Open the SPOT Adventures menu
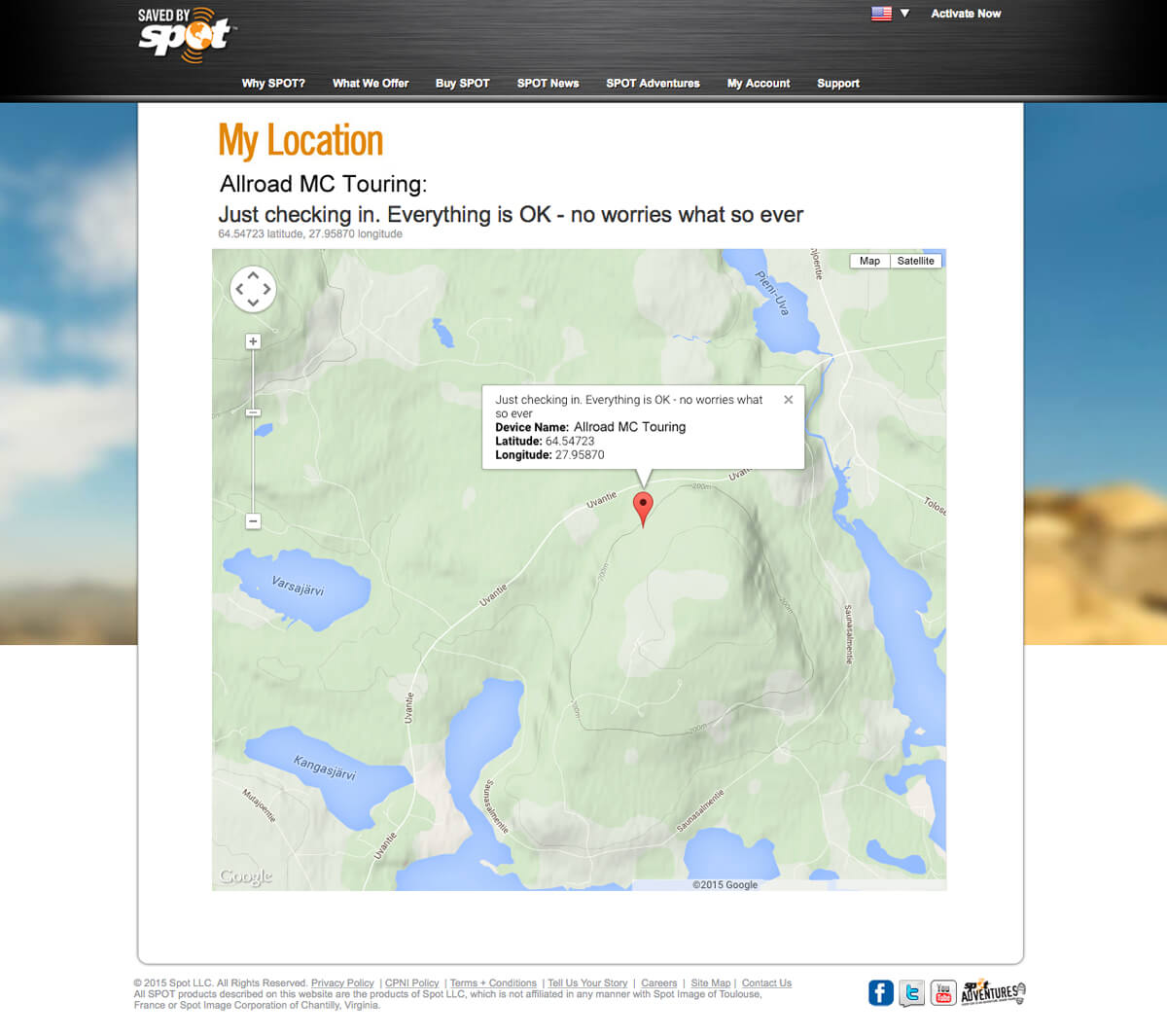1167x1036 pixels. click(653, 84)
